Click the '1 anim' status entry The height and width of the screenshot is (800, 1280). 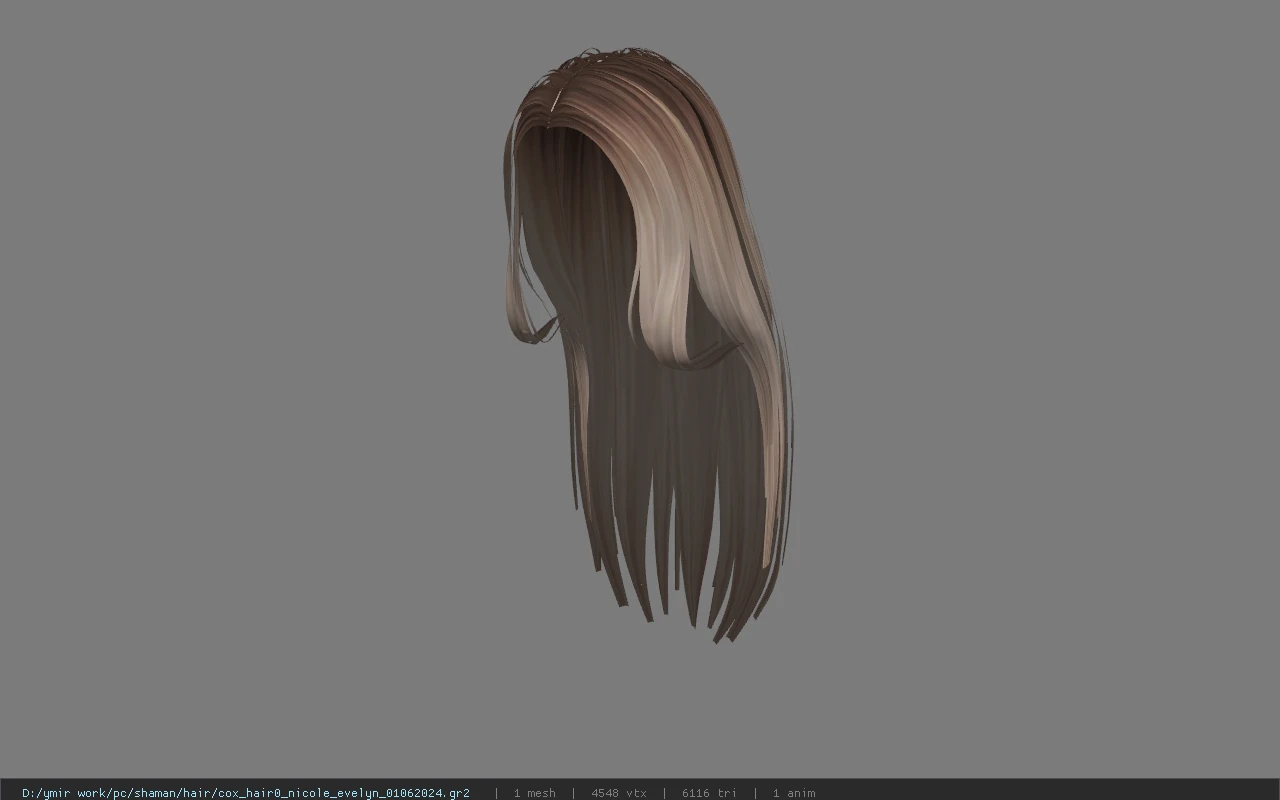[793, 793]
